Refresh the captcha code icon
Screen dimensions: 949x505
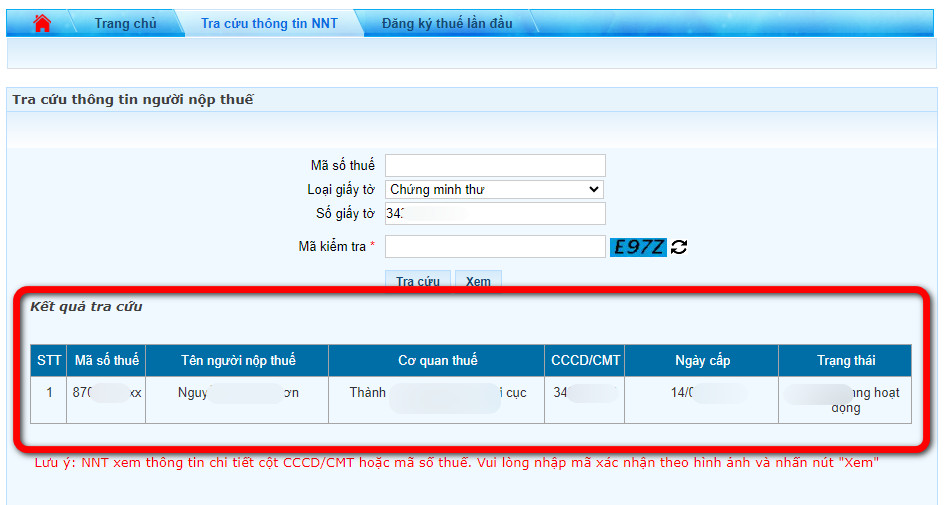coord(679,247)
